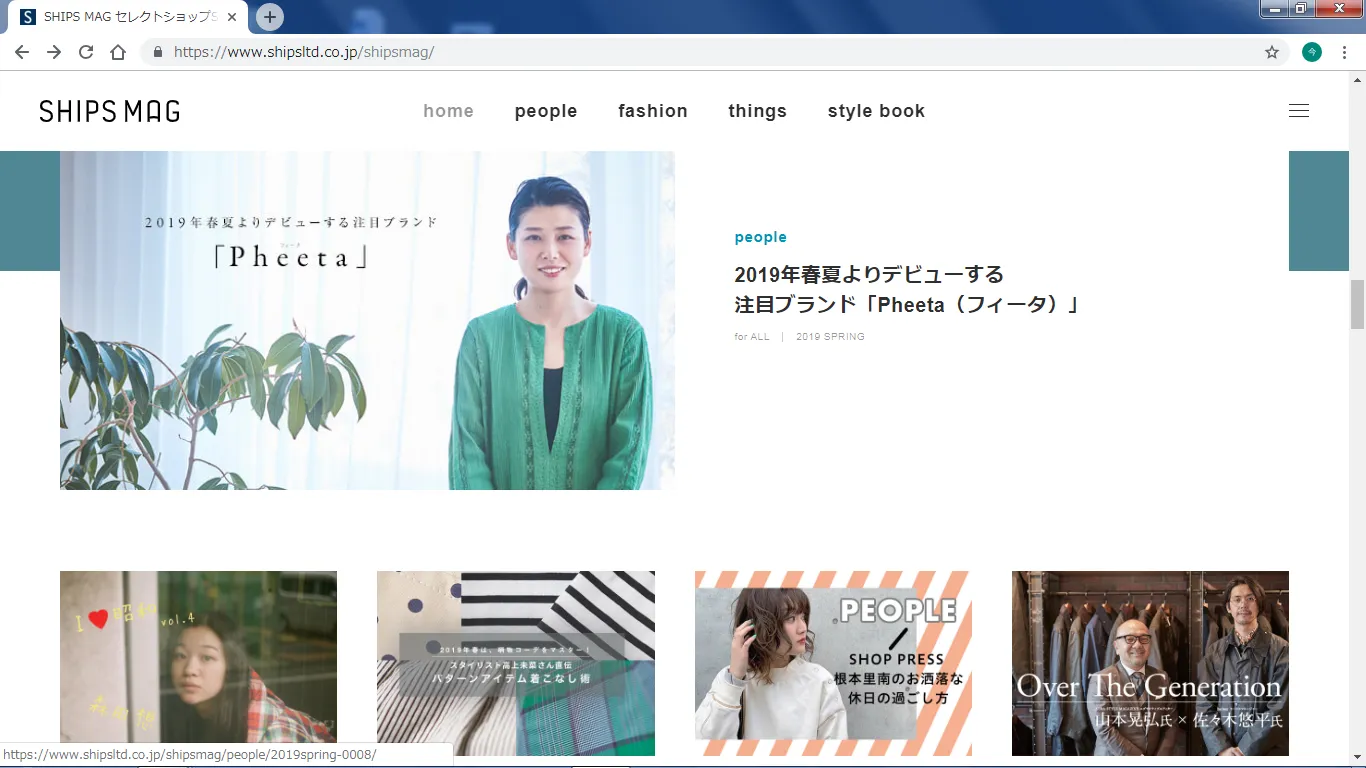This screenshot has height=768, width=1366.
Task: Click the browser forward arrow
Action: [54, 52]
